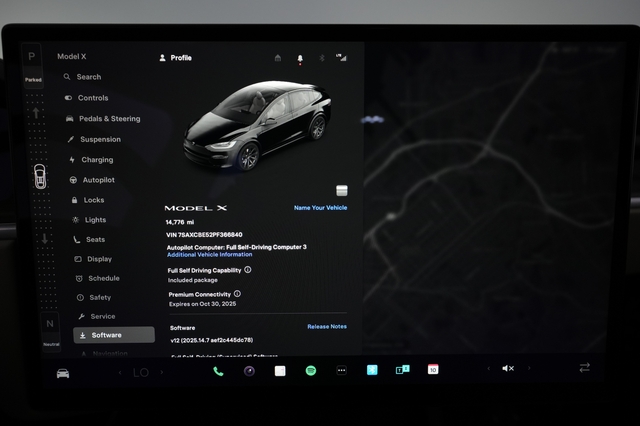Tap the car icon on the drive strip
This screenshot has width=640, height=426.
click(40, 177)
